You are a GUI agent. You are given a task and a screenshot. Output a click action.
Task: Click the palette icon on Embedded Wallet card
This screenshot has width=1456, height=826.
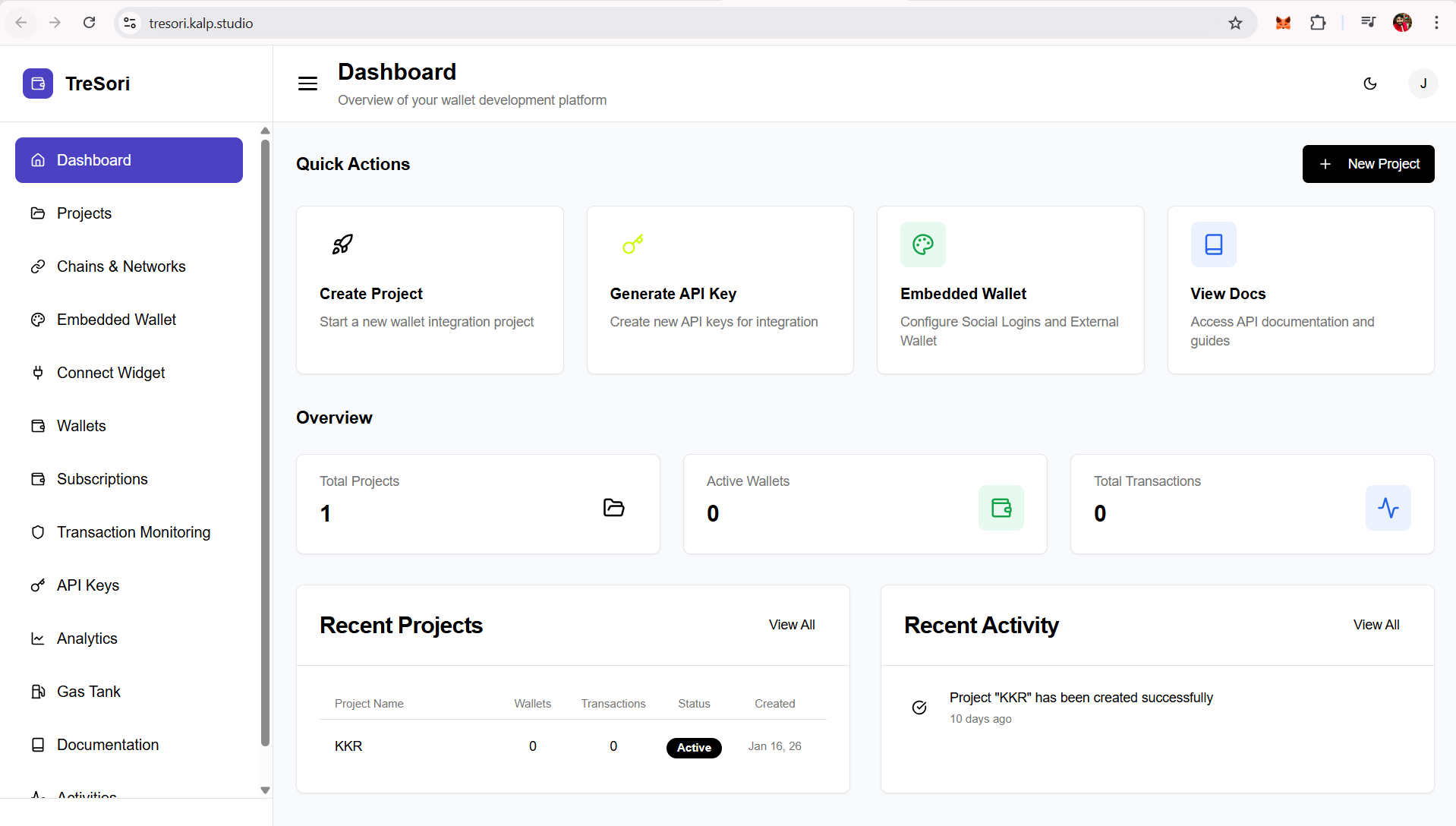click(922, 244)
